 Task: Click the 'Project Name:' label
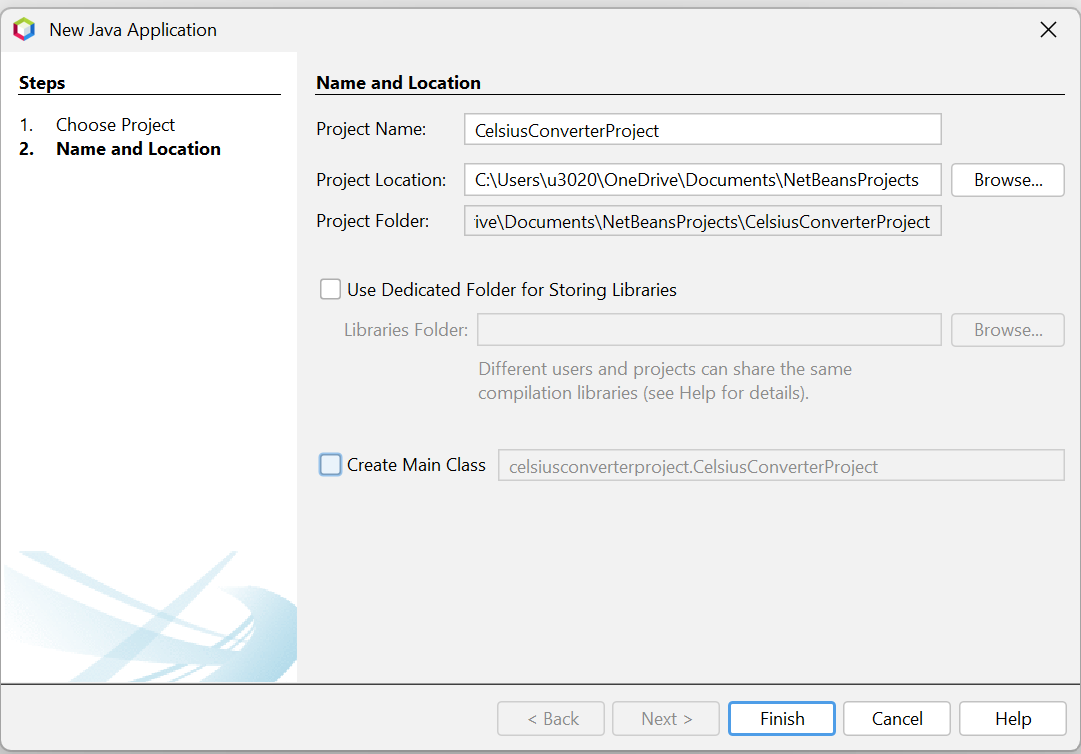371,129
